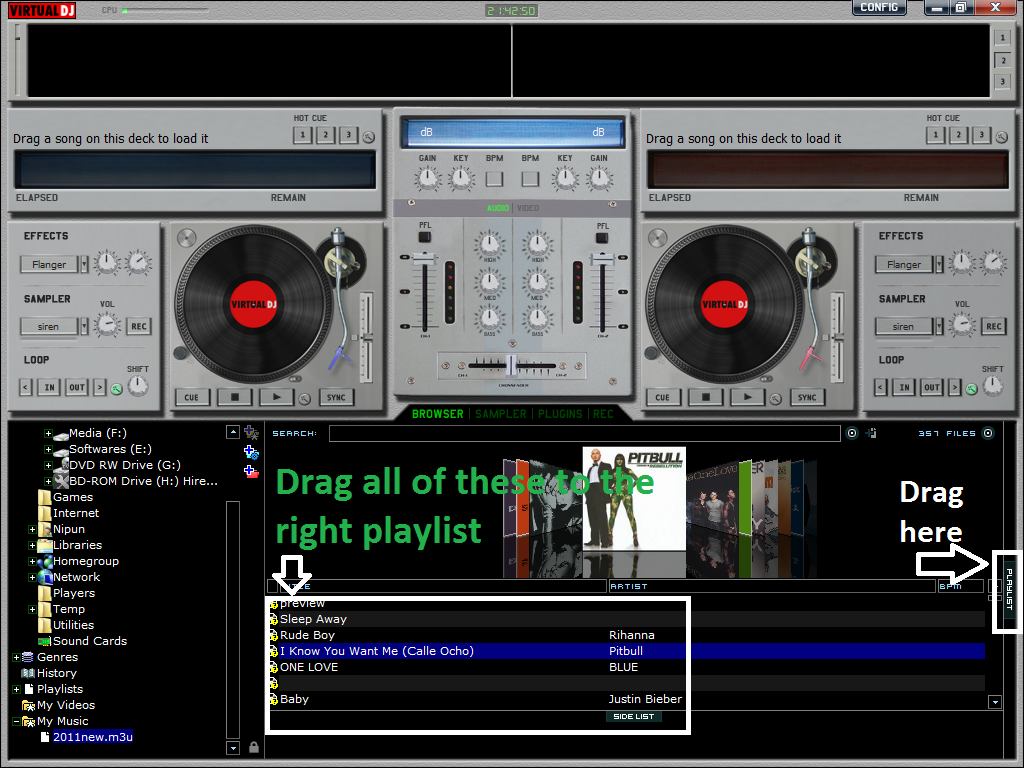
Task: Click the left loop halve arrow
Action: pos(25,387)
